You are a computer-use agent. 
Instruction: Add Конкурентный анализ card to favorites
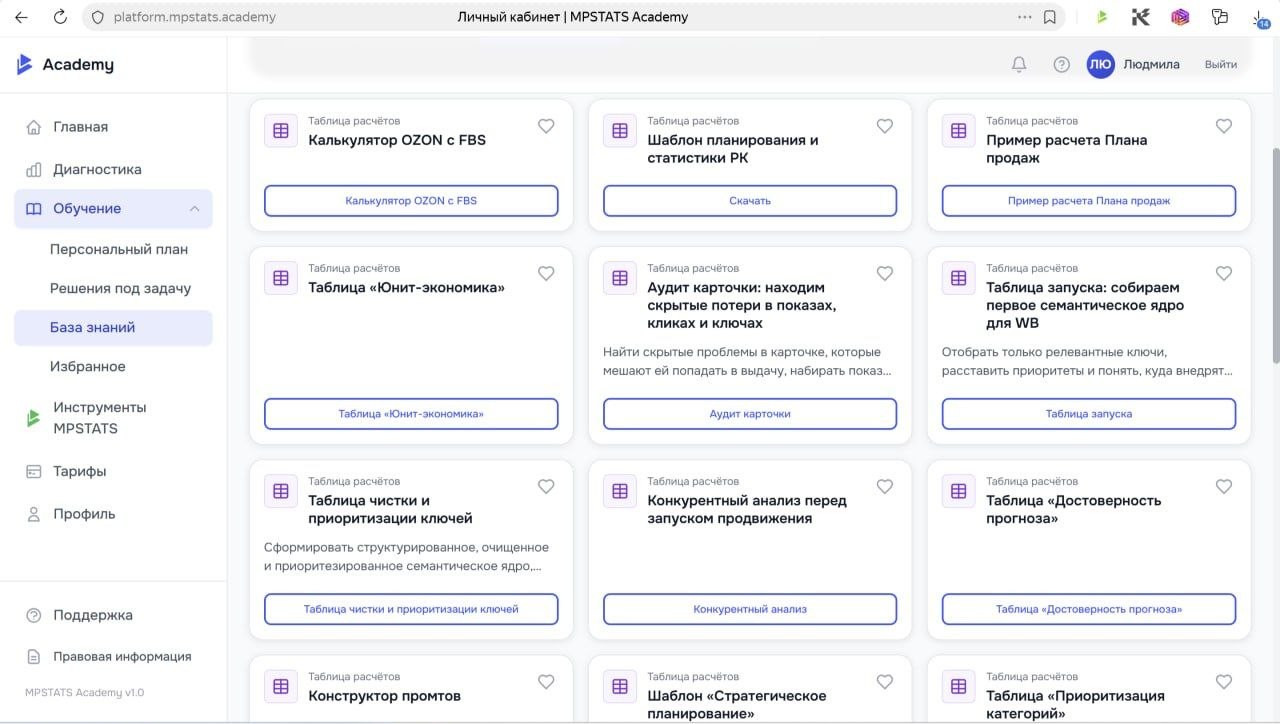tap(885, 486)
